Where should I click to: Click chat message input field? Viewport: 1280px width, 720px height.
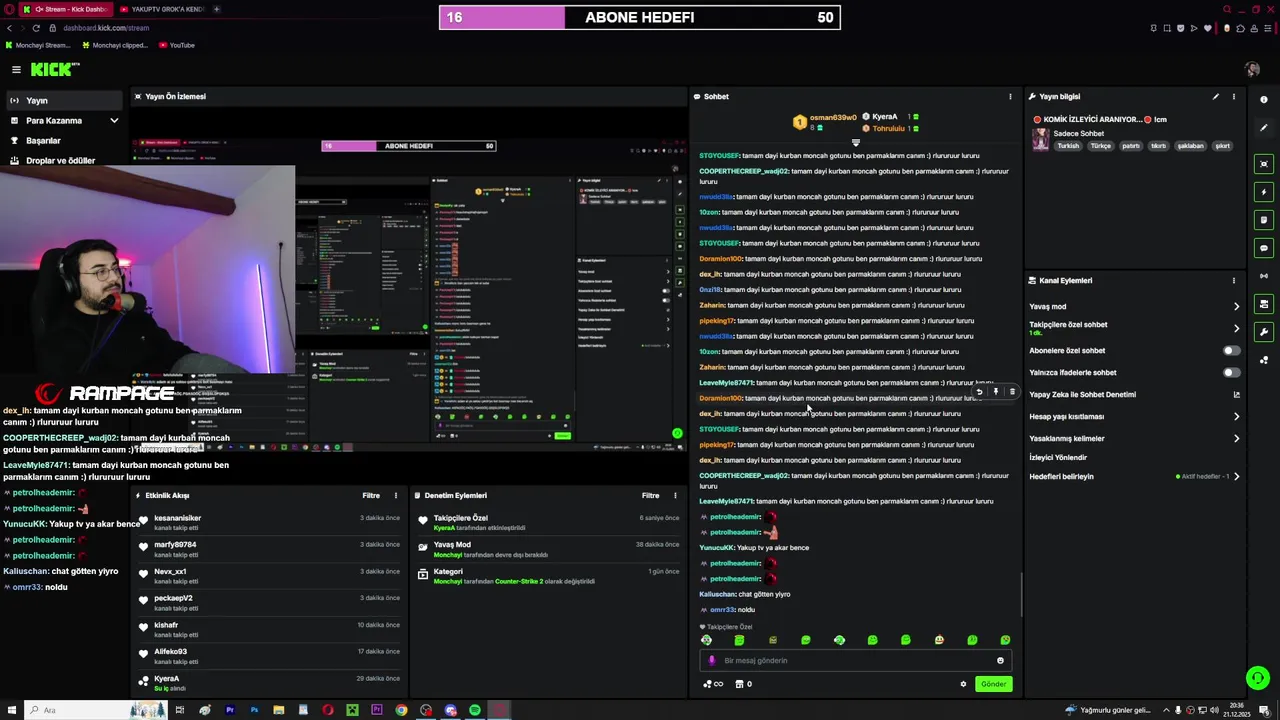(x=856, y=660)
